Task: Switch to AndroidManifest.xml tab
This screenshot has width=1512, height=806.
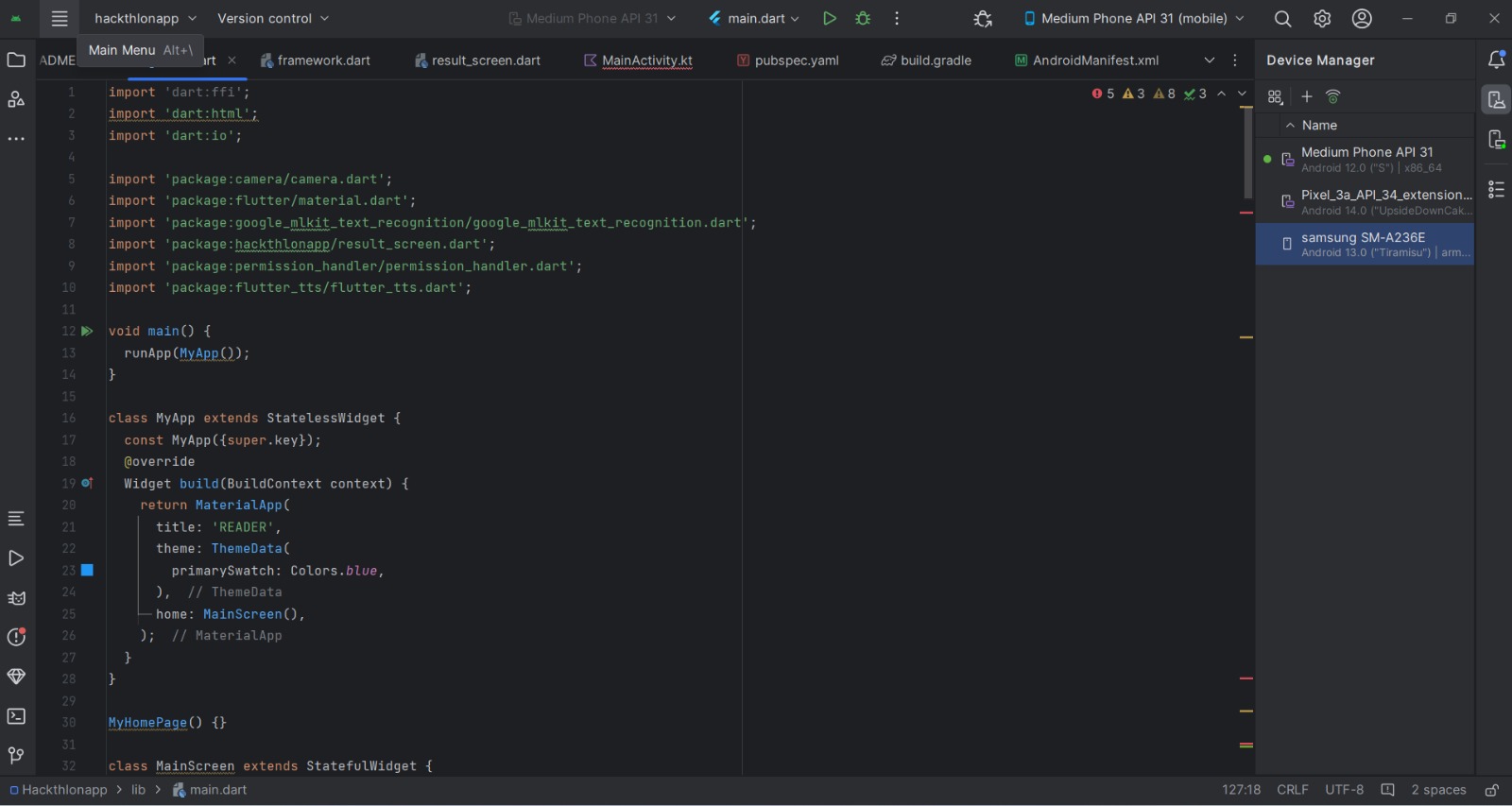Action: click(x=1087, y=60)
